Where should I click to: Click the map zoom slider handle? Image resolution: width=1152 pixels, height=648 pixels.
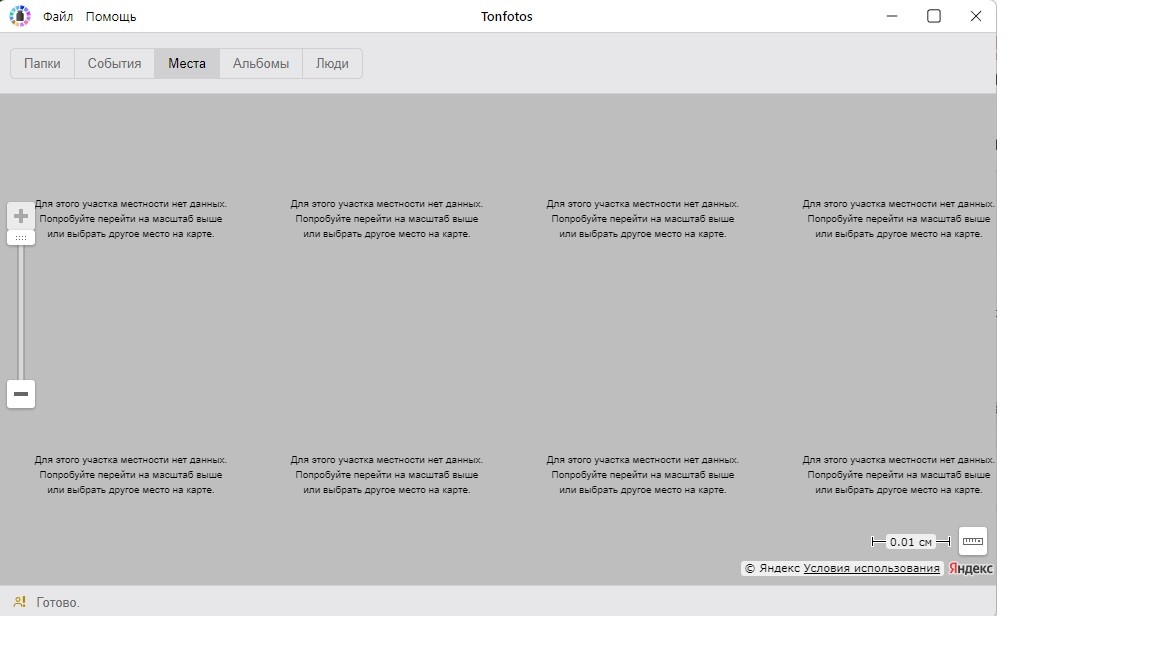click(x=21, y=238)
